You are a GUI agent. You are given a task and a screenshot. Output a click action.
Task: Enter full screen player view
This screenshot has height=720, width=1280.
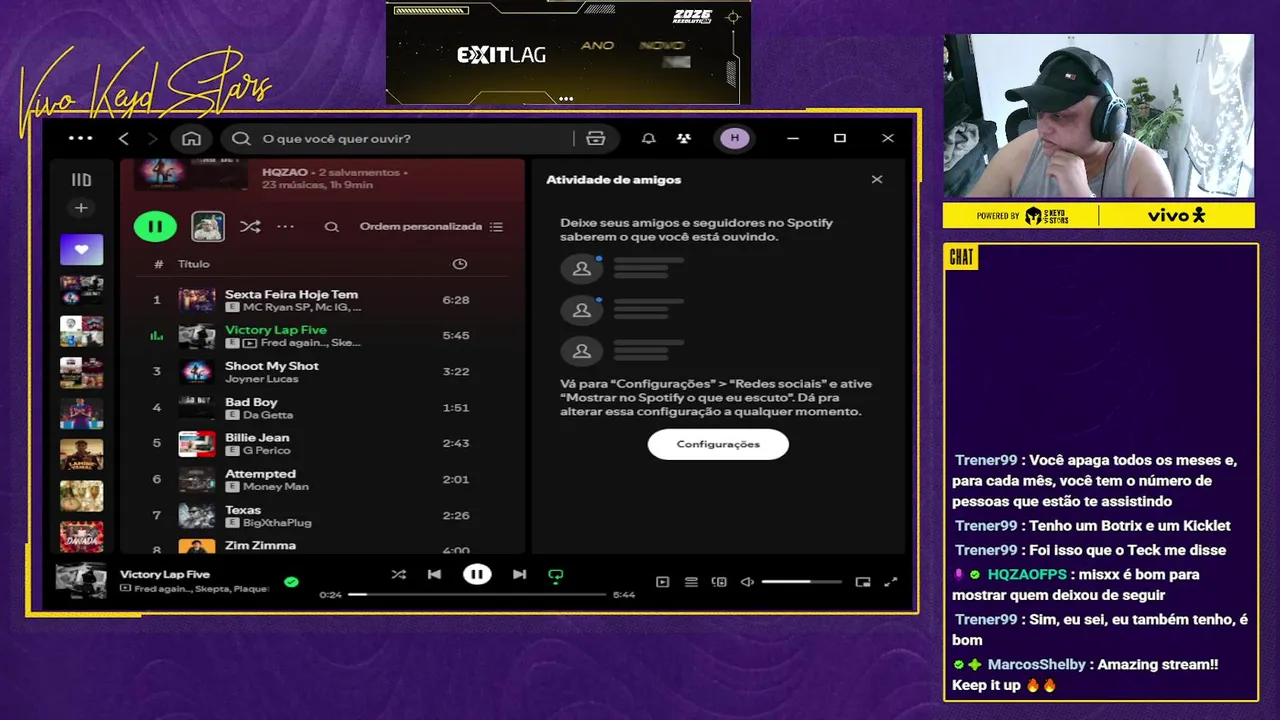[891, 582]
